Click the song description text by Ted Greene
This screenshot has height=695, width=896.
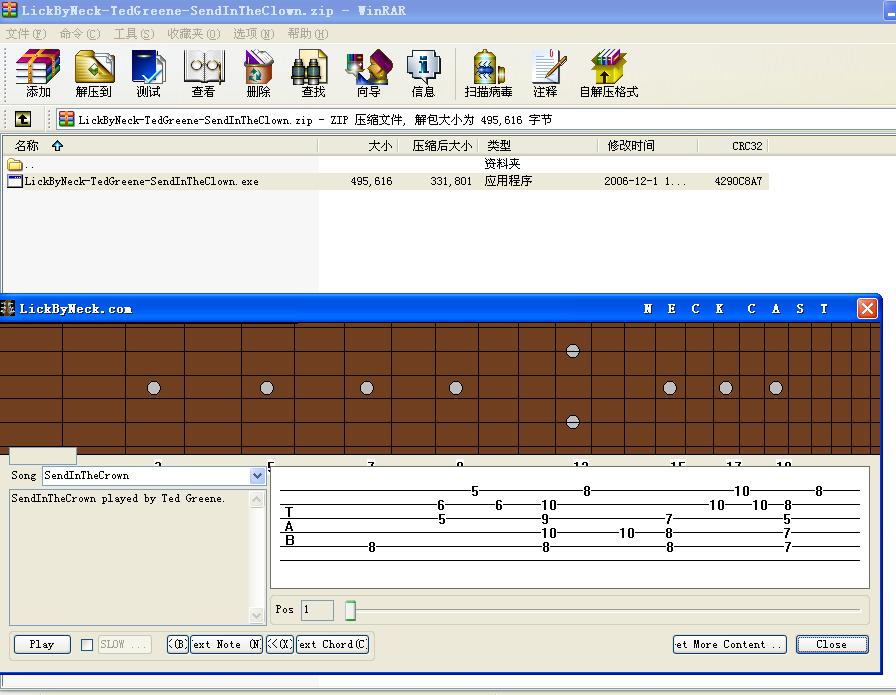pos(118,498)
